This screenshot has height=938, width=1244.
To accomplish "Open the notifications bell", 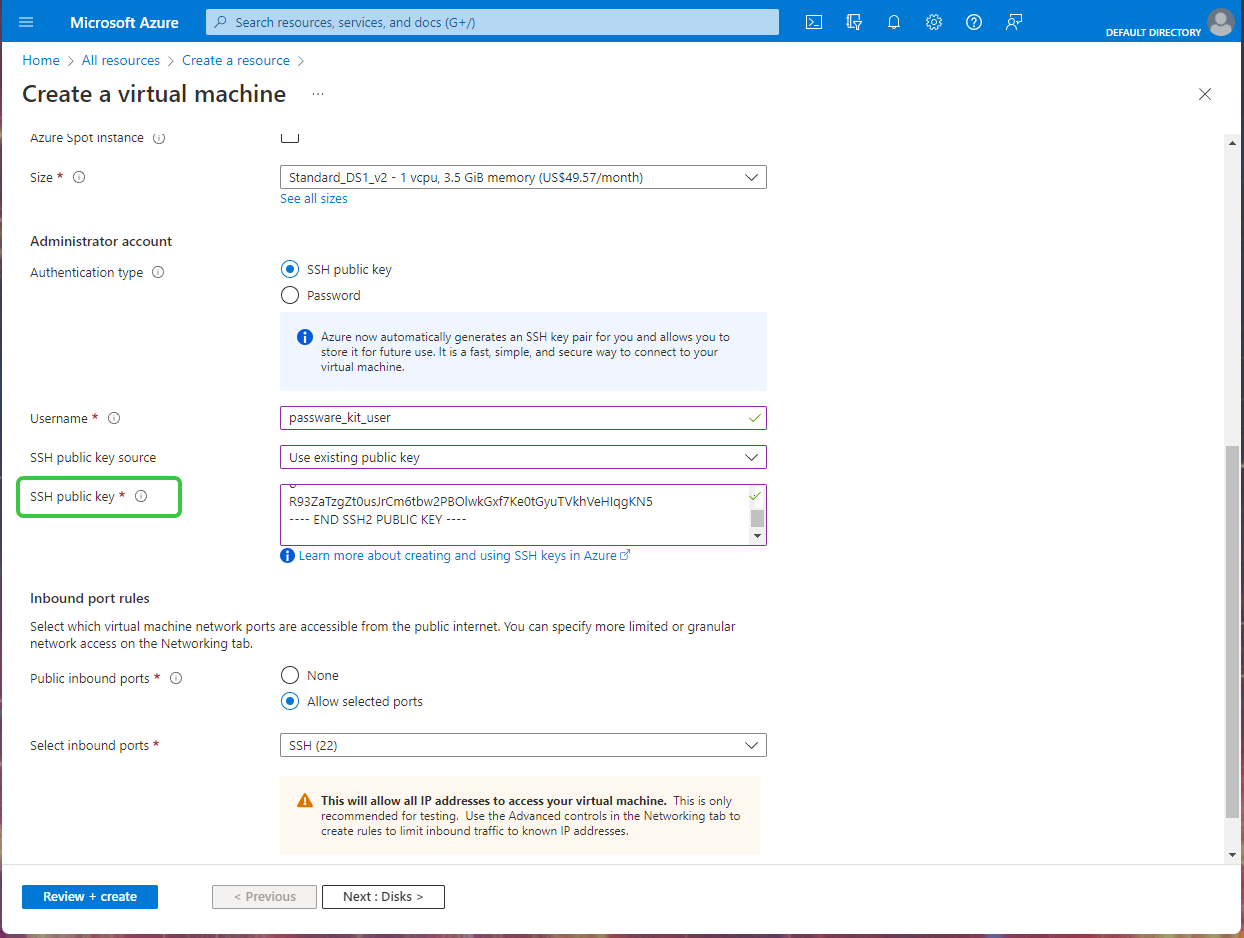I will point(894,22).
